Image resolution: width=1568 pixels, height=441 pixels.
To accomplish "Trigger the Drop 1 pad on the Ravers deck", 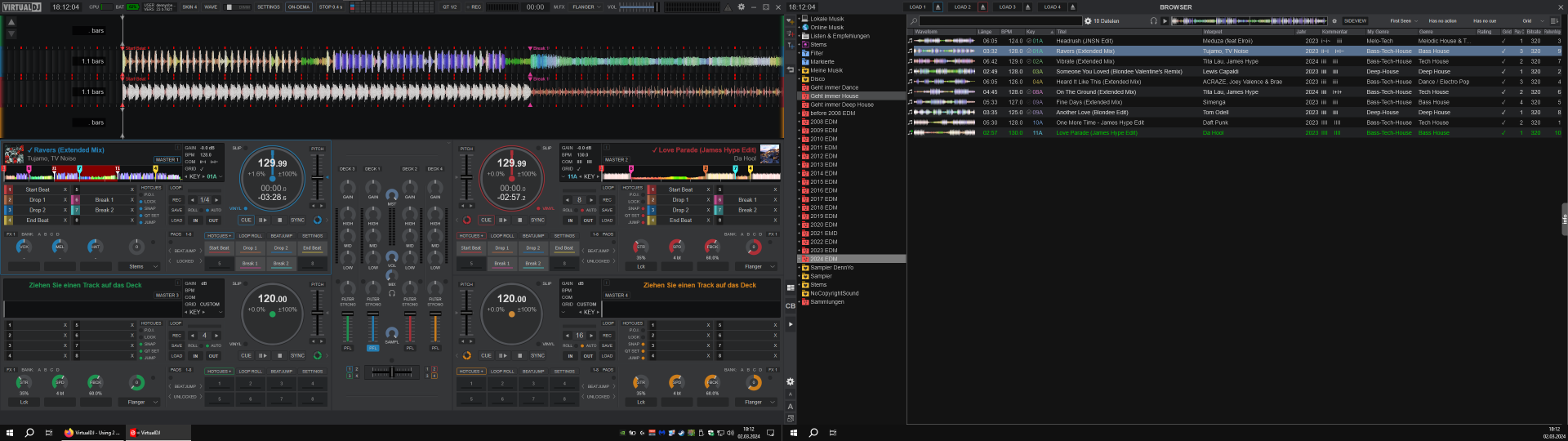I will 250,248.
